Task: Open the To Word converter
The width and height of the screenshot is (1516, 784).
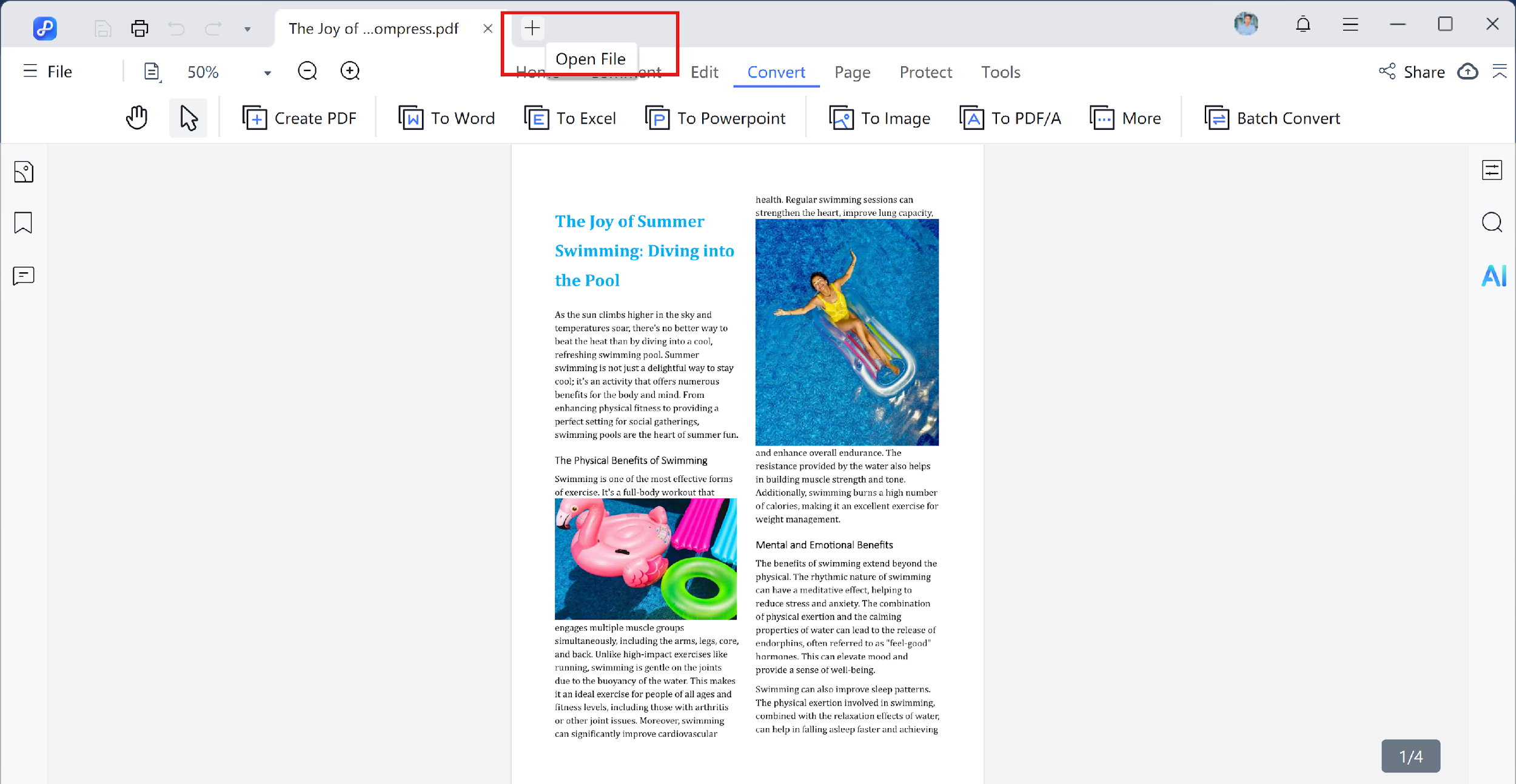Action: click(447, 118)
